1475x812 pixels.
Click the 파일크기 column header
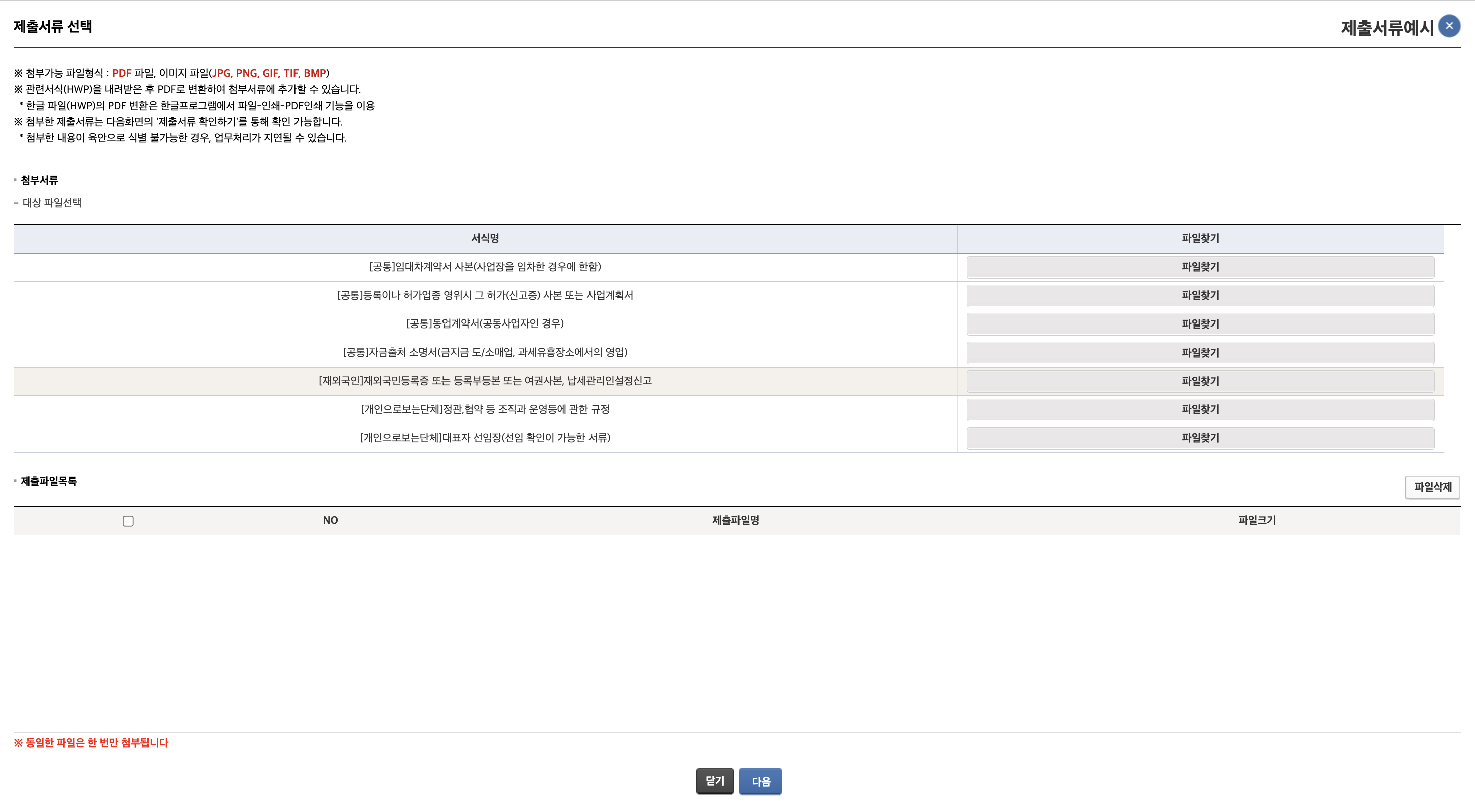pyautogui.click(x=1256, y=520)
